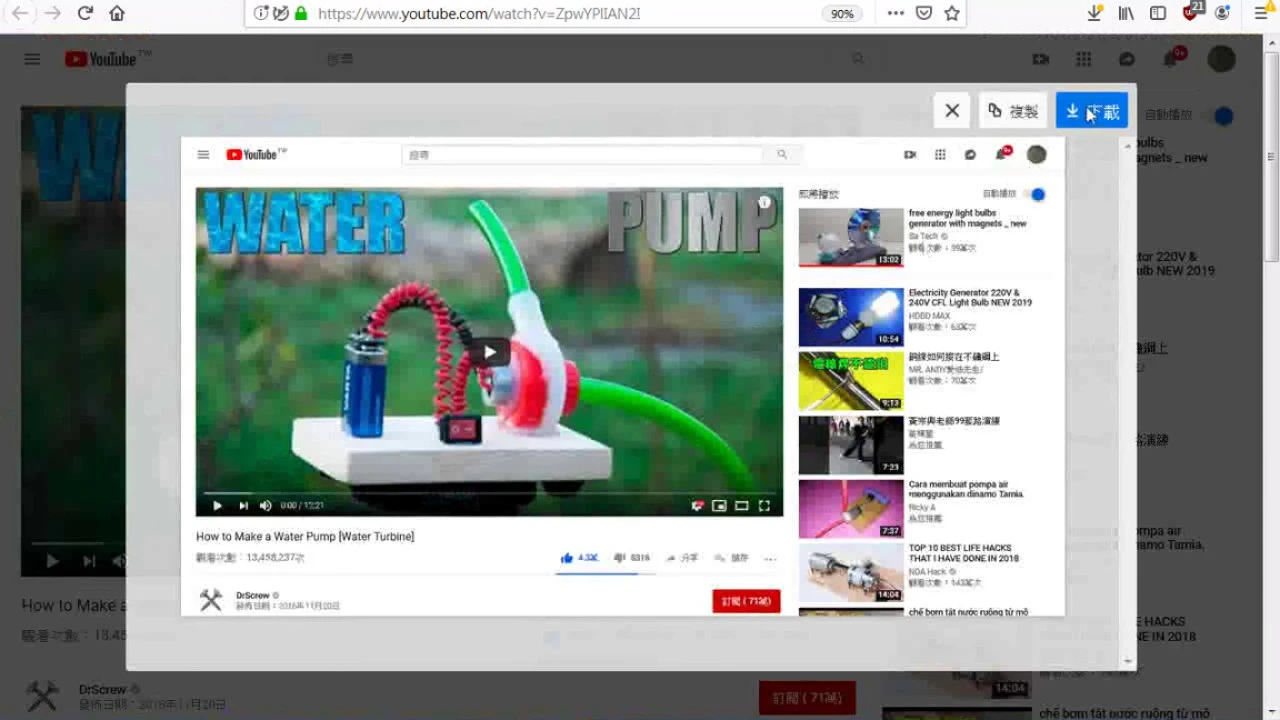Screen dimensions: 1280x720
Task: Open the three-dot more actions under the video
Action: [x=770, y=558]
